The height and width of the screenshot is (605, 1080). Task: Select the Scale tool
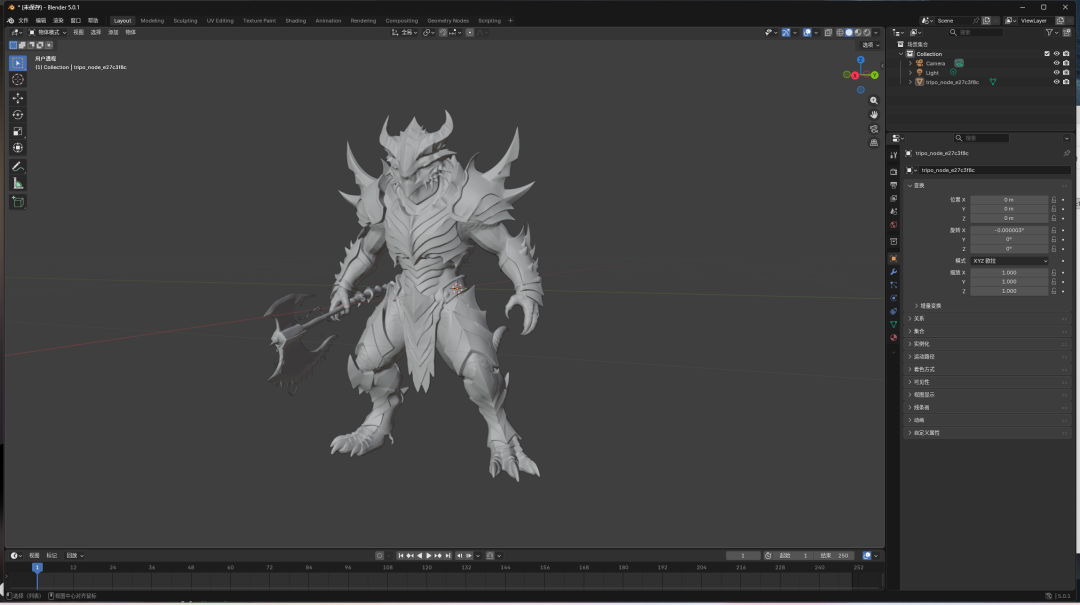16,131
